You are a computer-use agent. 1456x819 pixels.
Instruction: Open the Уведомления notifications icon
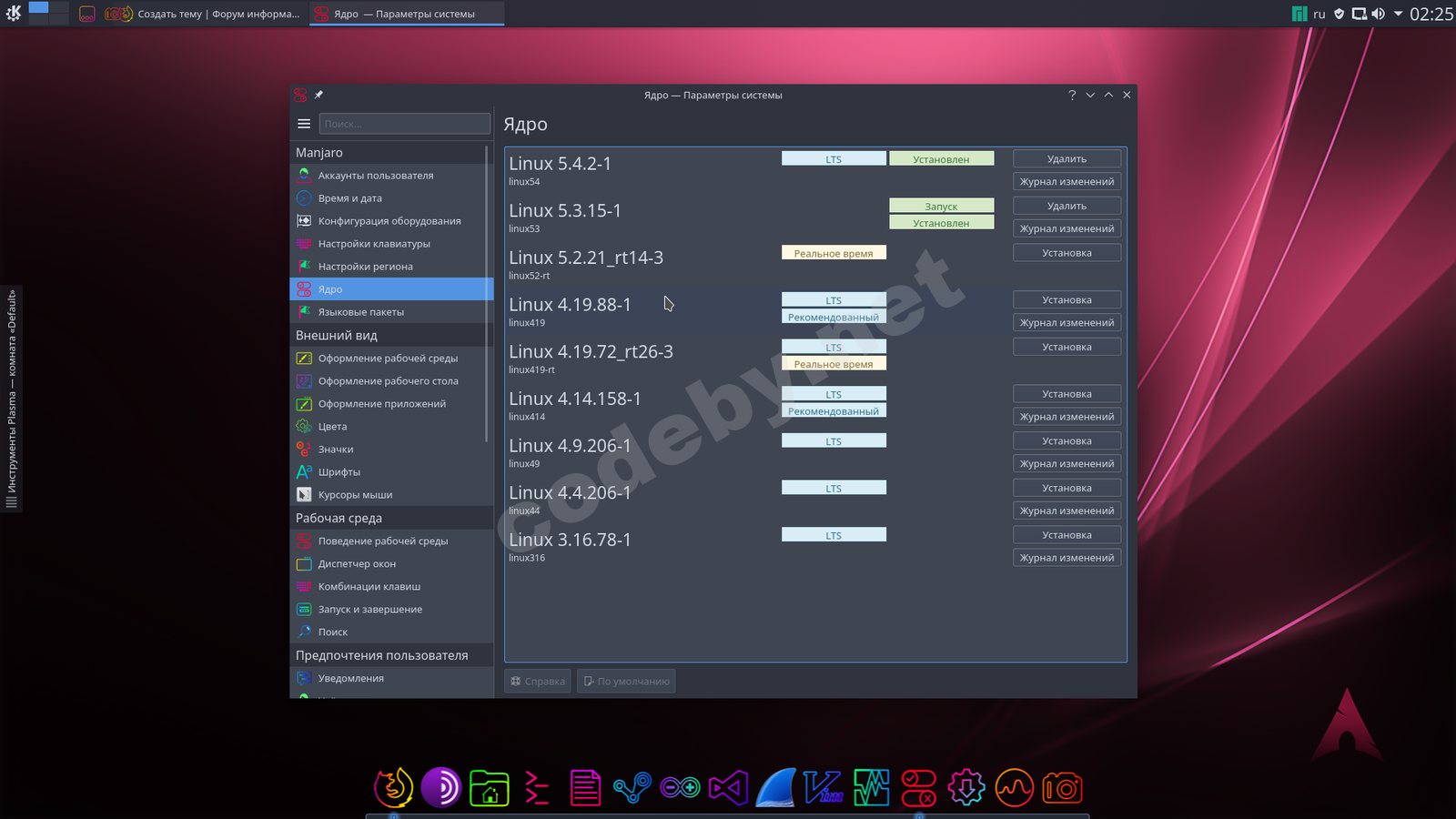304,678
